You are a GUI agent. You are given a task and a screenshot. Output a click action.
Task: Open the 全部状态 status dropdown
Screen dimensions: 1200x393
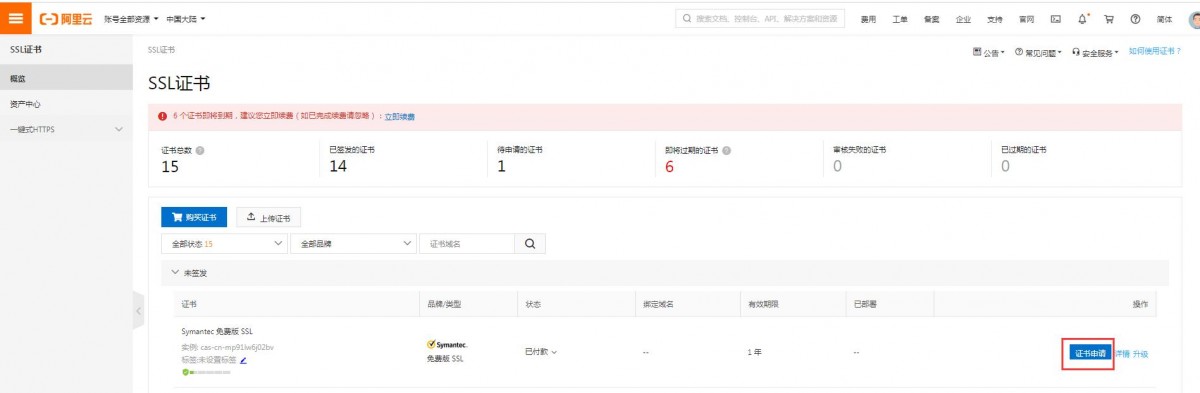(x=224, y=243)
